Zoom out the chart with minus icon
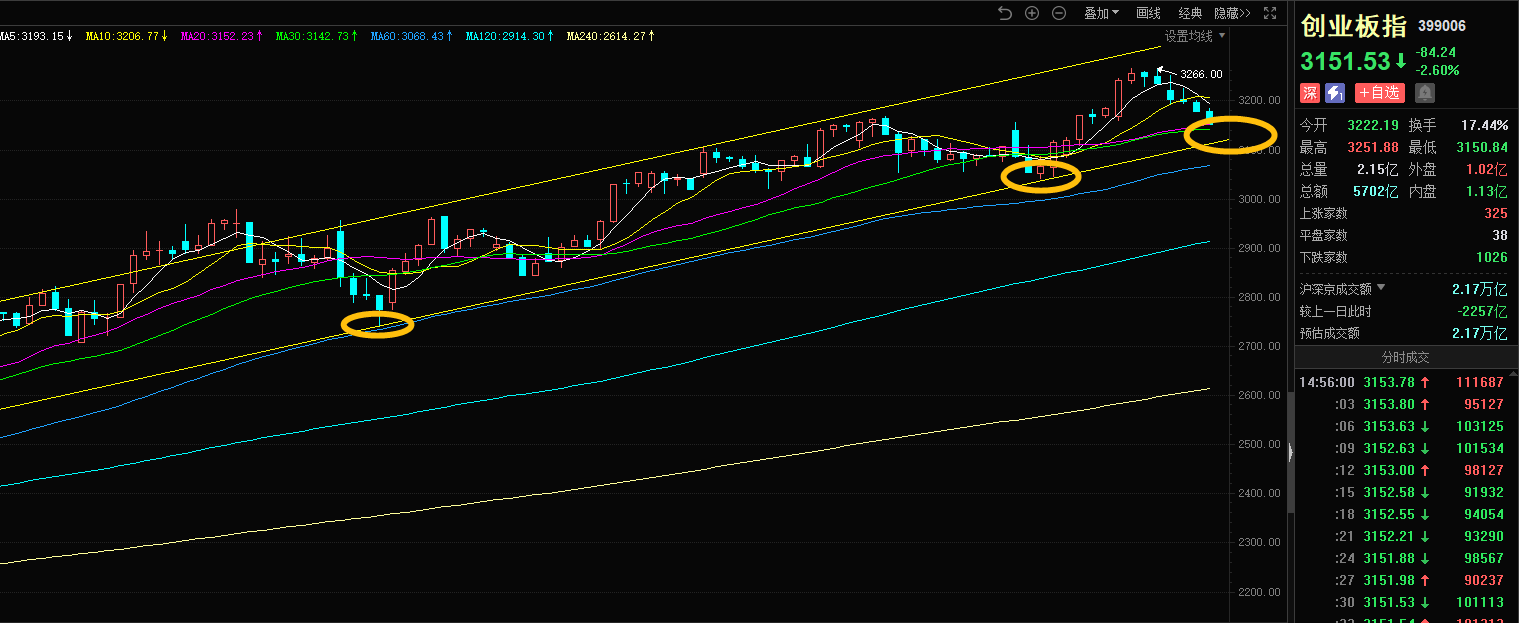 (x=1058, y=13)
